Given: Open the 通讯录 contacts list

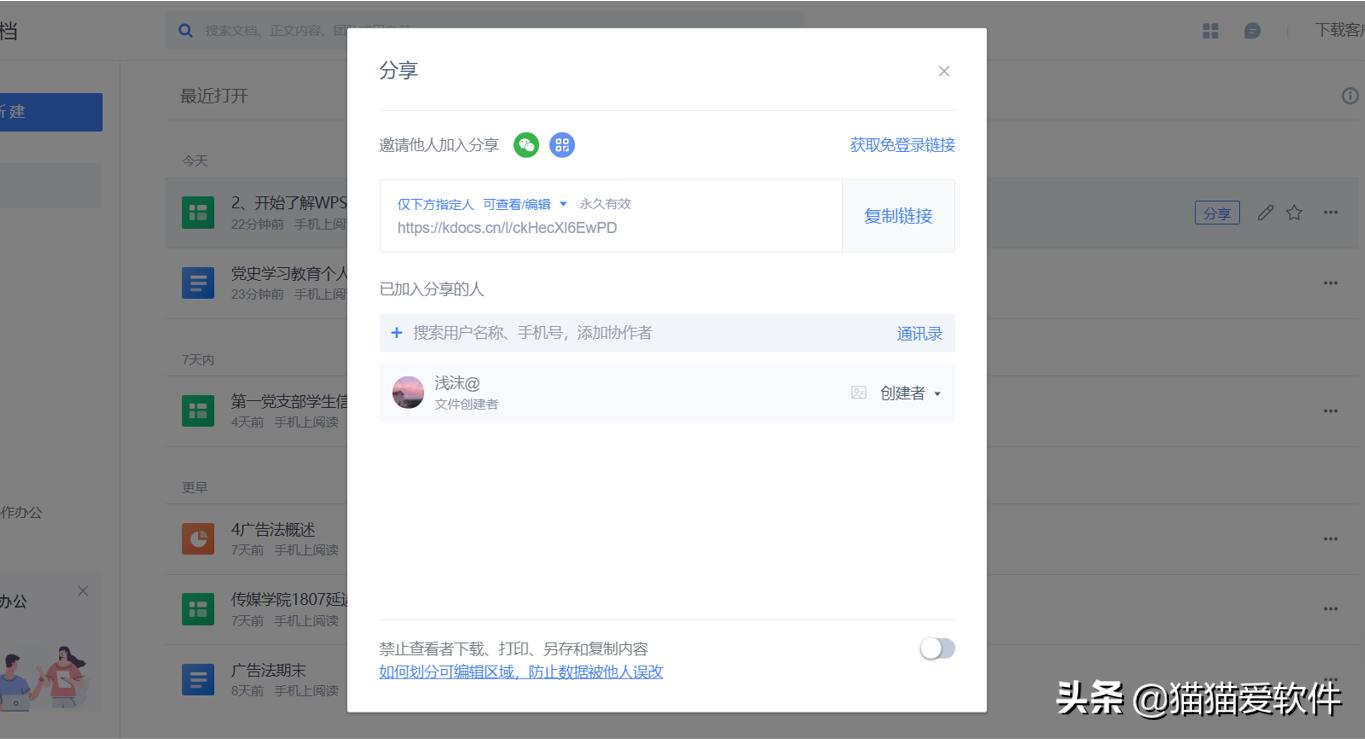Looking at the screenshot, I should click(x=918, y=333).
